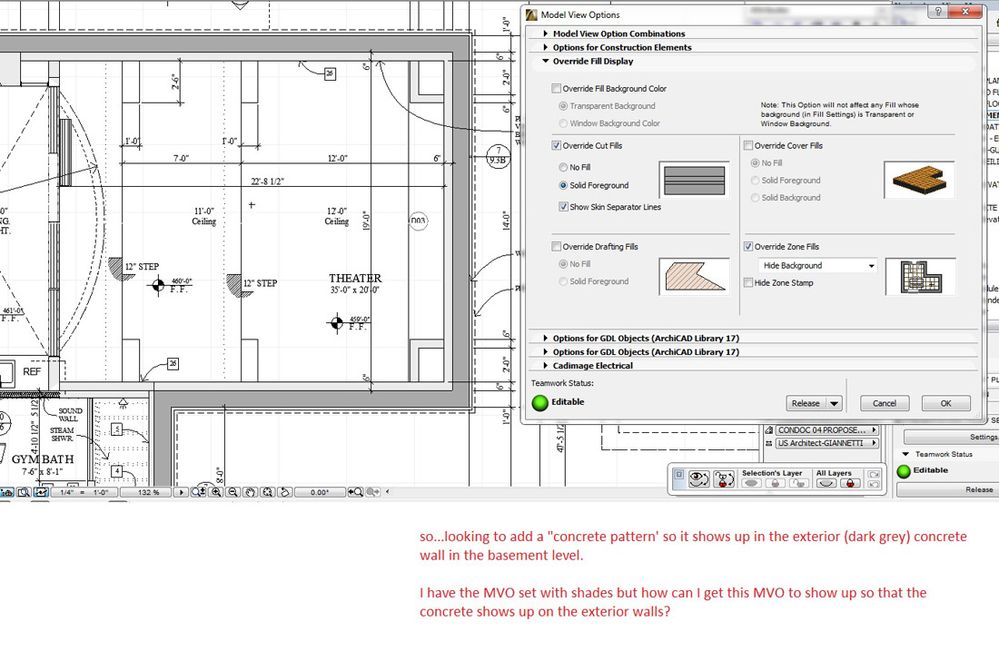Expand Options for Construction Elements section
The image size is (999, 650).
tap(545, 47)
